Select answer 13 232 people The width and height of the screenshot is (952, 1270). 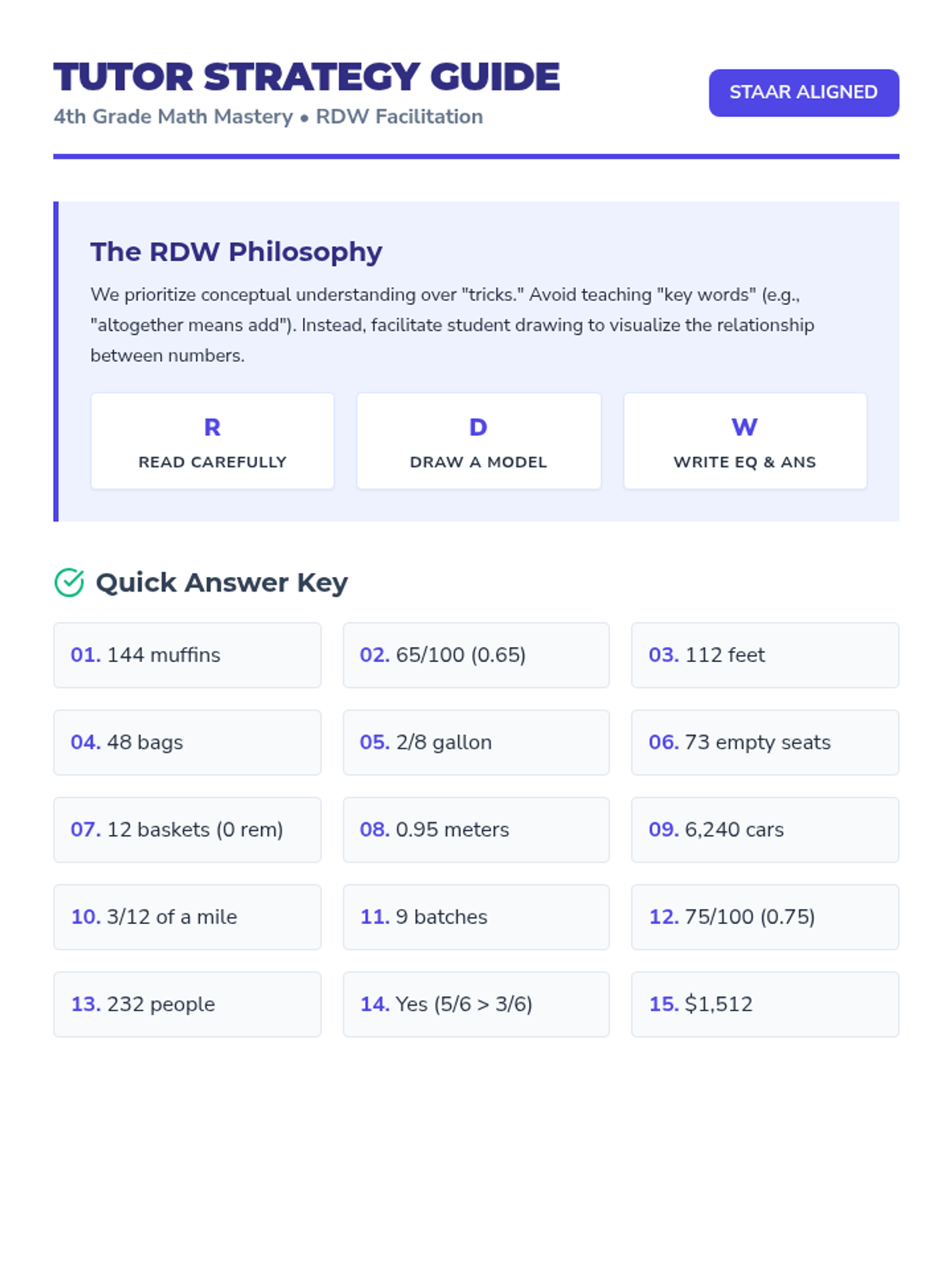(187, 1004)
